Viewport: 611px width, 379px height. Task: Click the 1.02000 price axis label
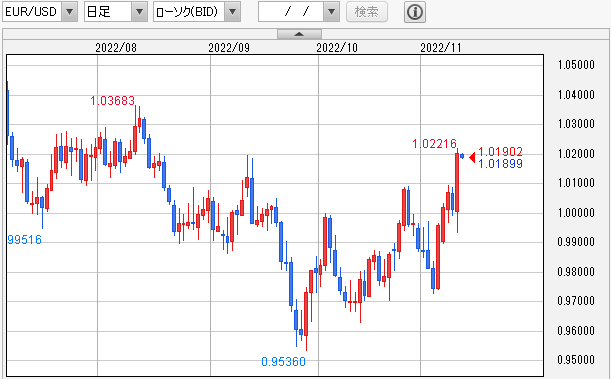pos(576,153)
